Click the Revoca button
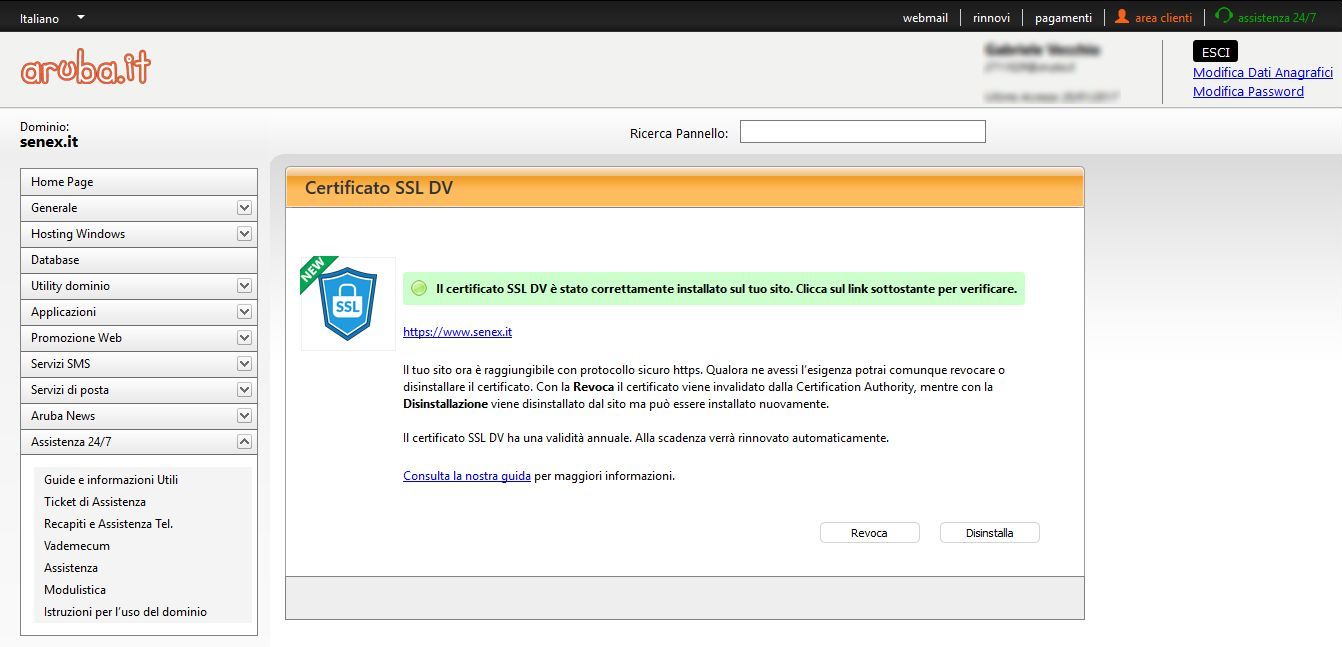1342x647 pixels. coord(869,533)
